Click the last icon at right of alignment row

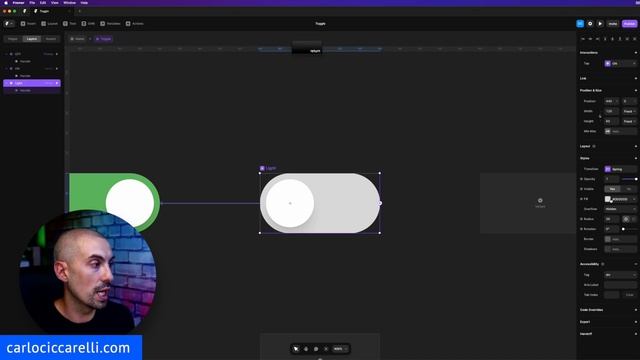634,39
